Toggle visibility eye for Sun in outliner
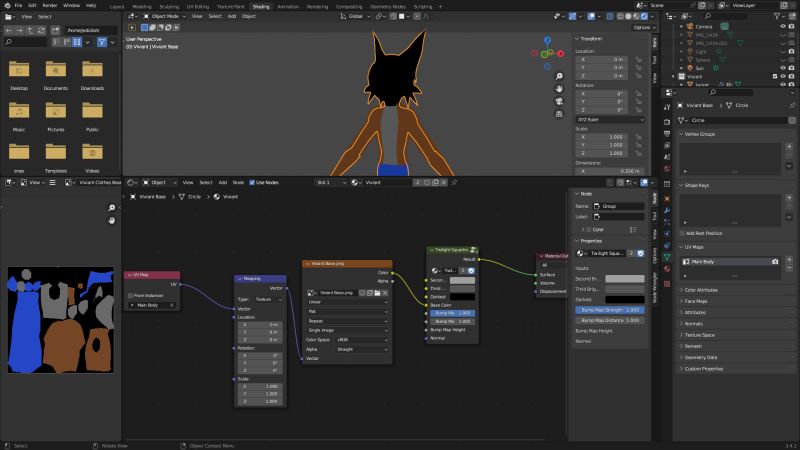800x450 pixels. [x=783, y=68]
